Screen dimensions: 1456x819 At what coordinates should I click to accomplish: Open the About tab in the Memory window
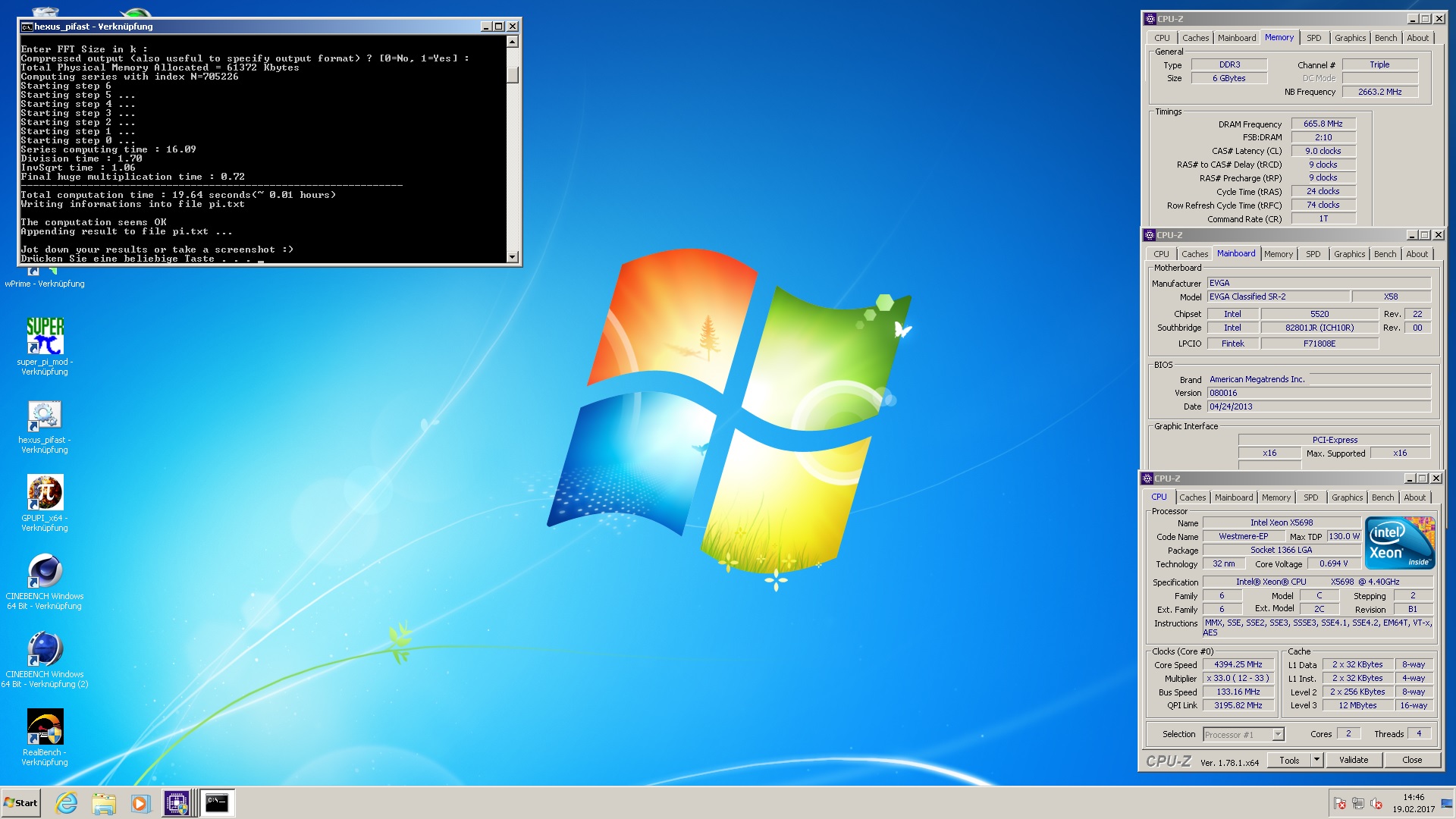[x=1417, y=38]
